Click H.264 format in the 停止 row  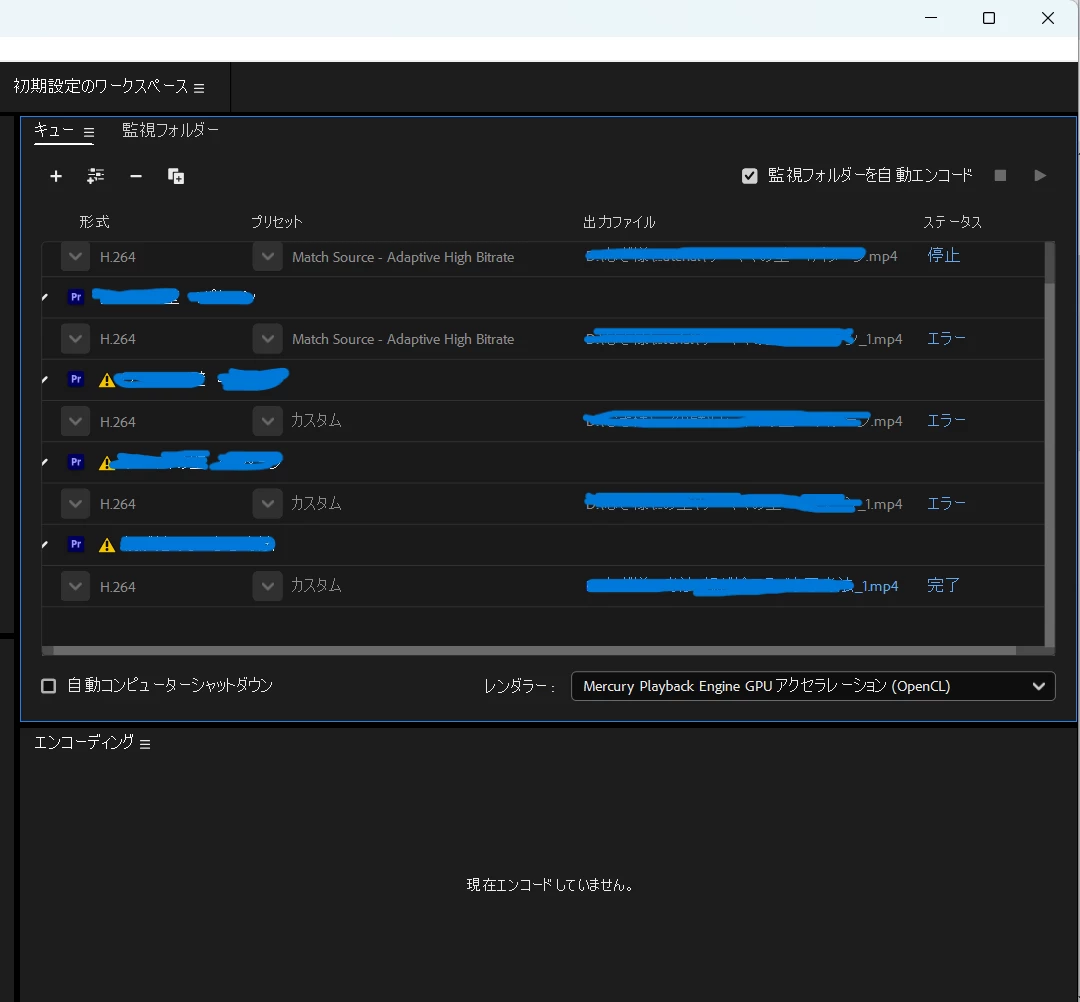(118, 257)
